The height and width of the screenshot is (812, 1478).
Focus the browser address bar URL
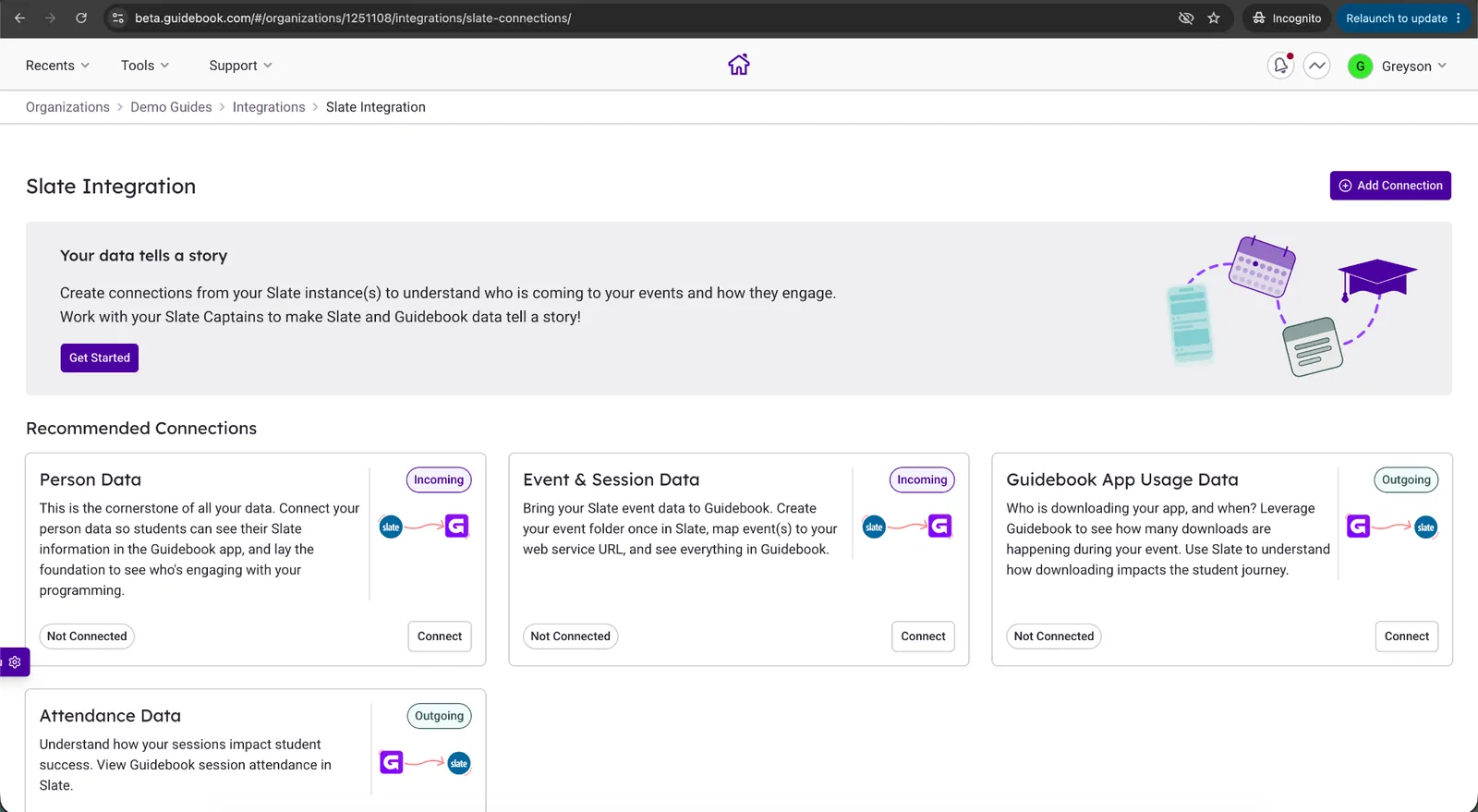coord(353,18)
